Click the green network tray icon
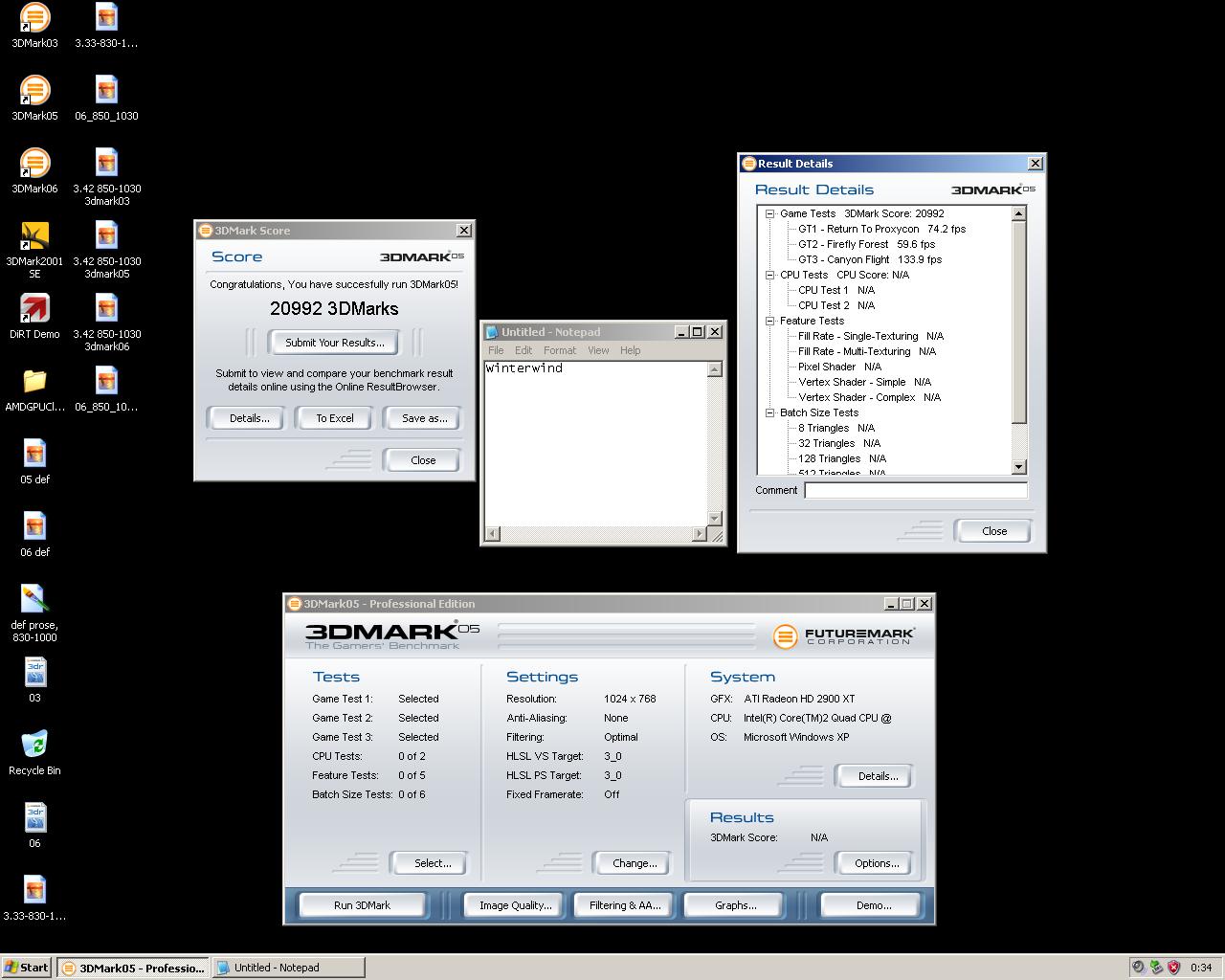Image resolution: width=1225 pixels, height=980 pixels. [x=1156, y=968]
